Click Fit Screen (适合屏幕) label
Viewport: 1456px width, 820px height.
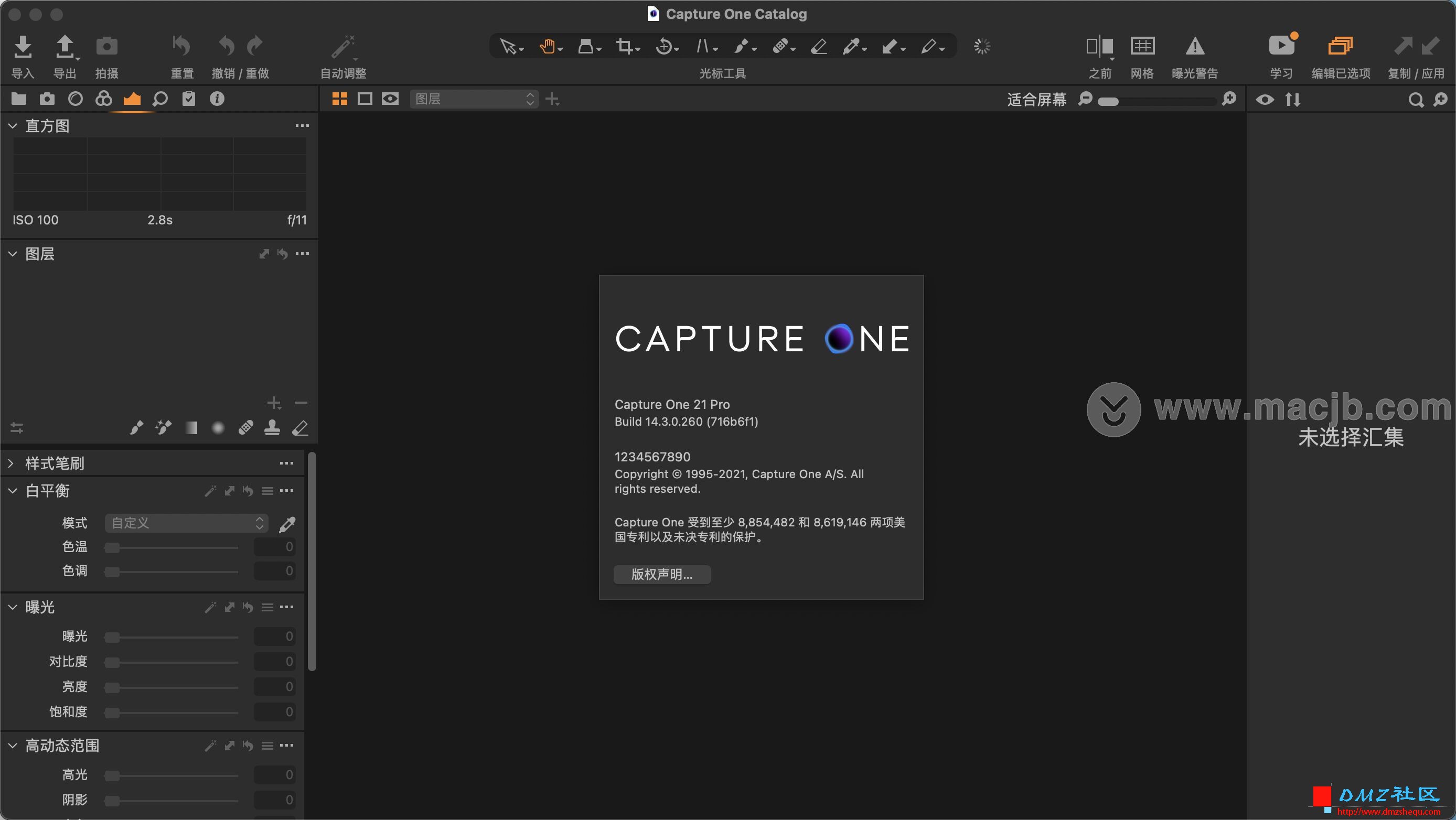point(1036,100)
